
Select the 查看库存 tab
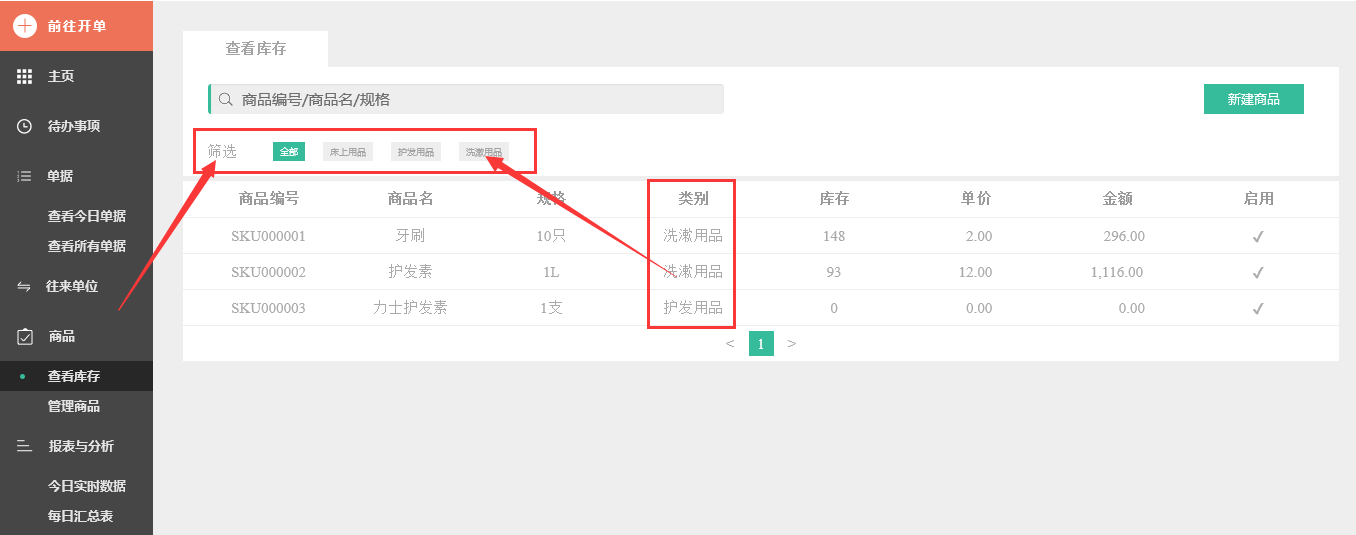pos(256,49)
